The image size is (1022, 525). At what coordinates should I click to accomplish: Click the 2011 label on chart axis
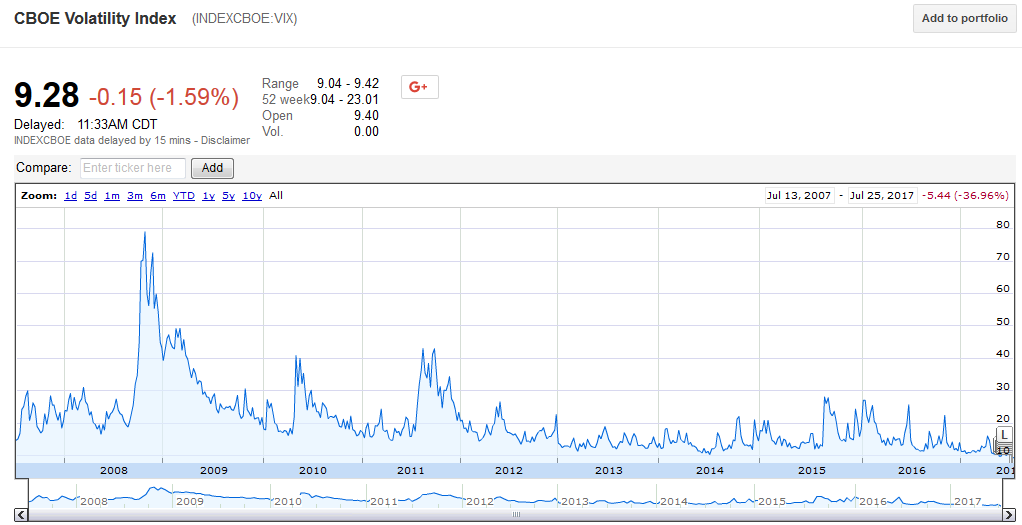tap(411, 470)
